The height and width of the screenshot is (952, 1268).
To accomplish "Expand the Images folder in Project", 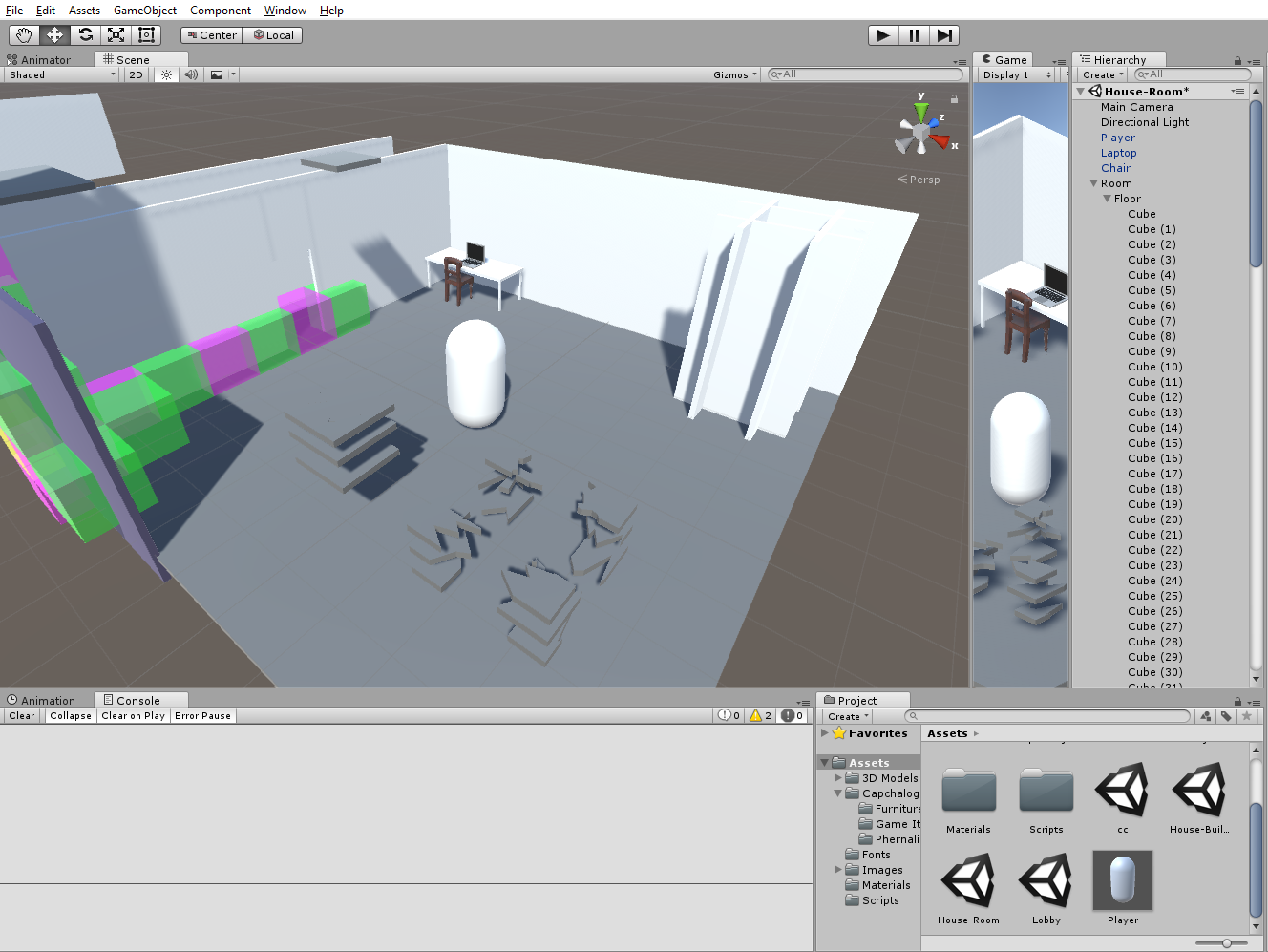I will 838,870.
